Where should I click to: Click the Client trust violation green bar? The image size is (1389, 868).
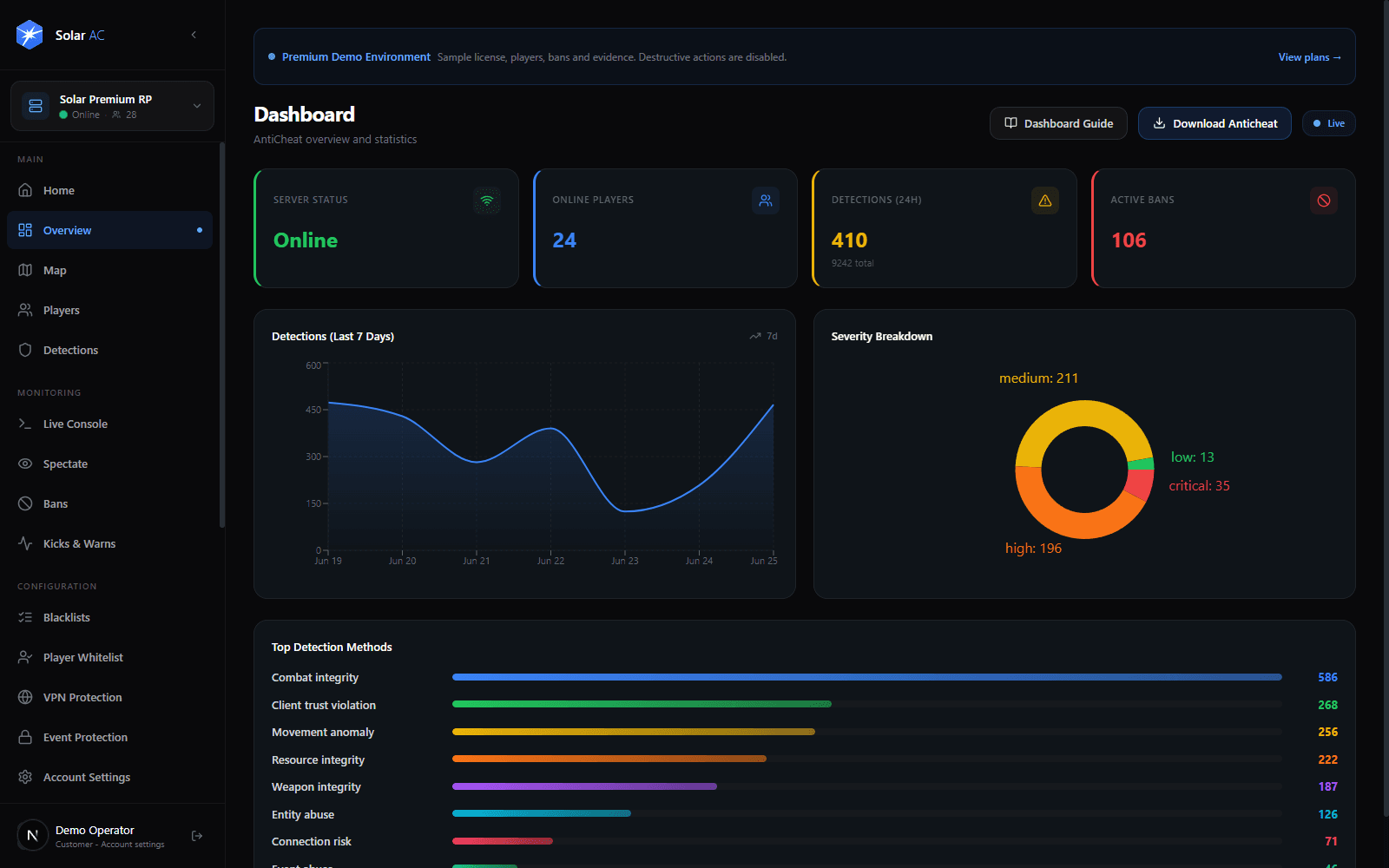point(642,704)
